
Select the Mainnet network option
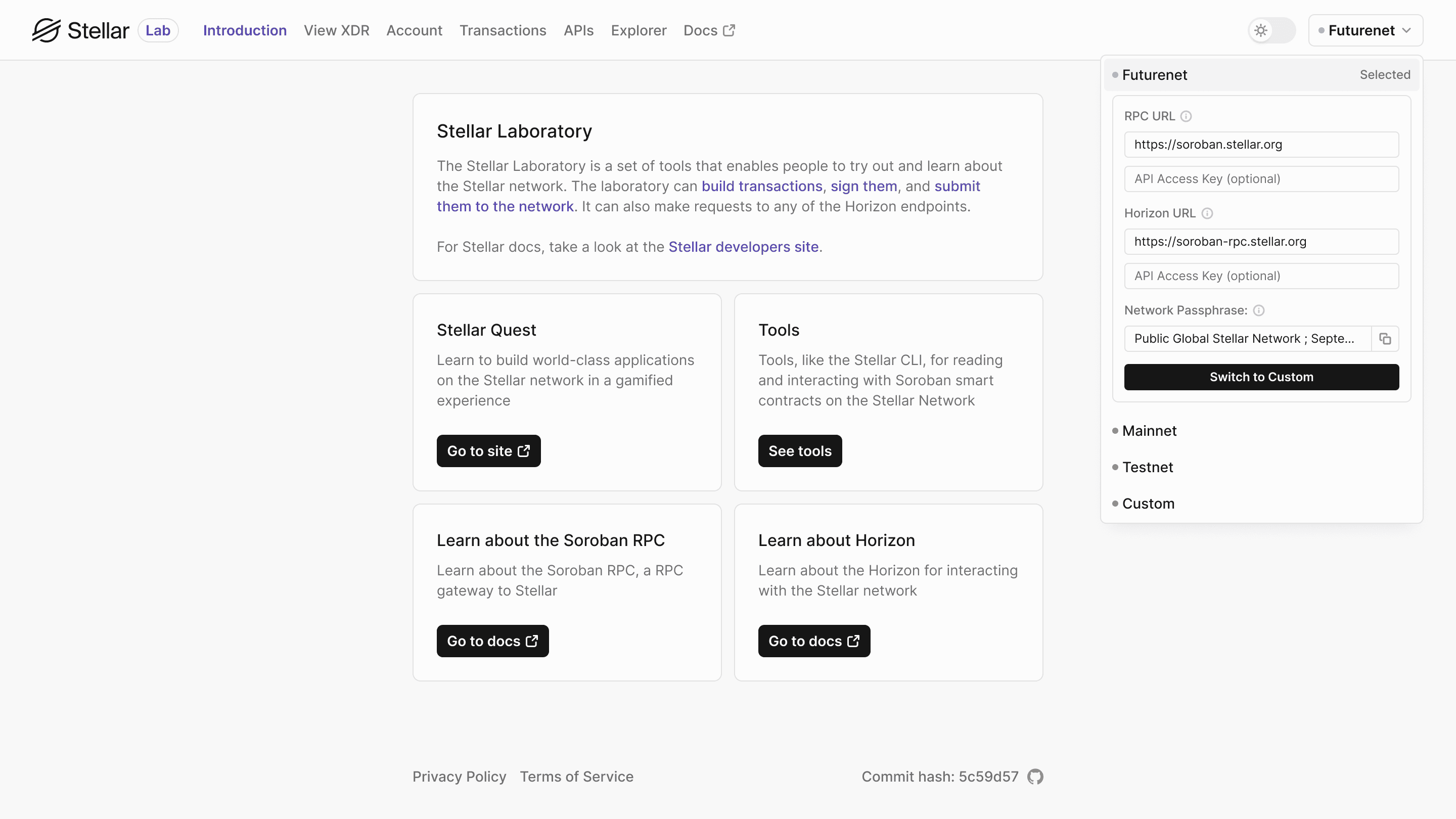click(1261, 431)
